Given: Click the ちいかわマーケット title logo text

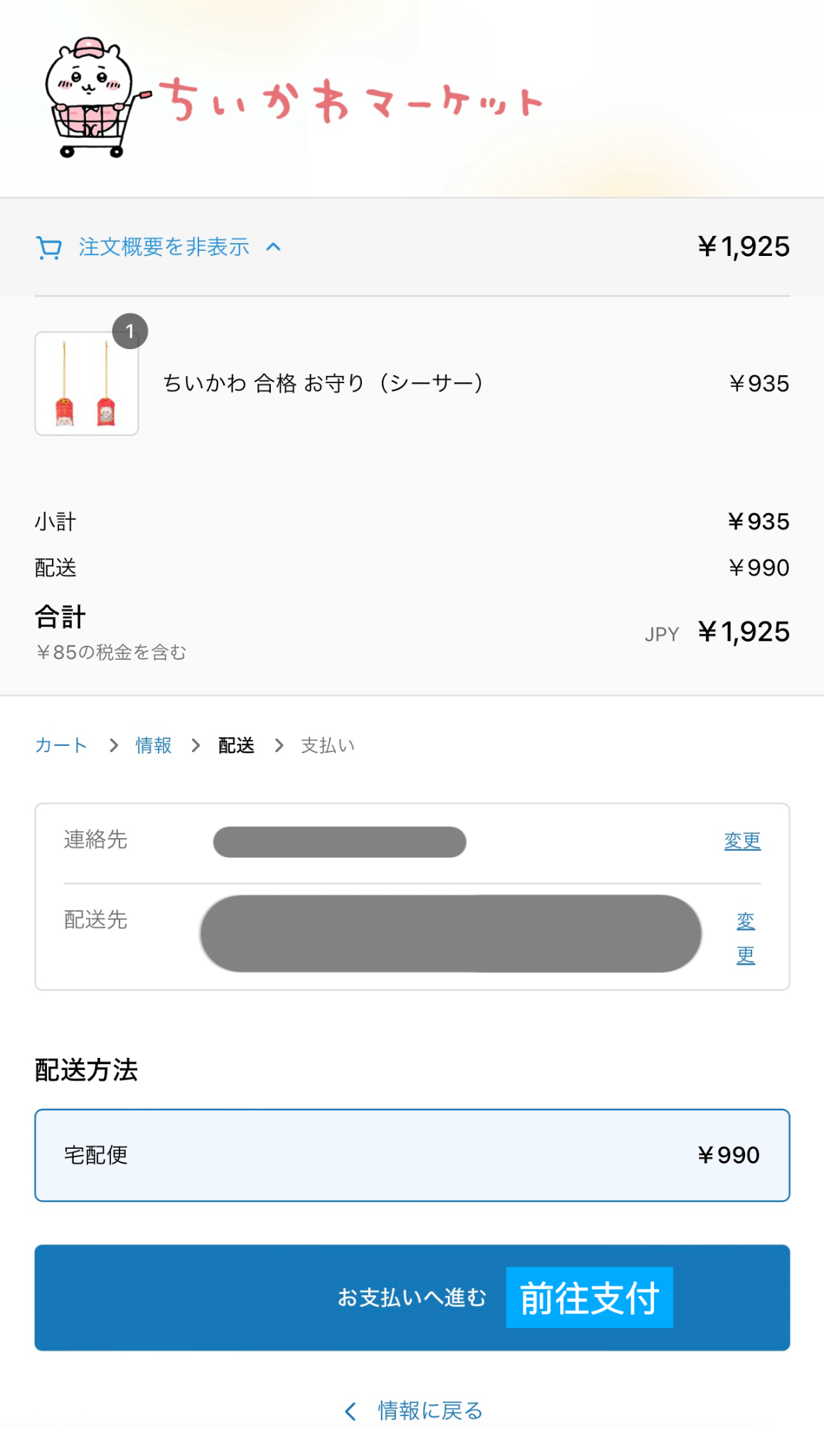Looking at the screenshot, I should 351,101.
